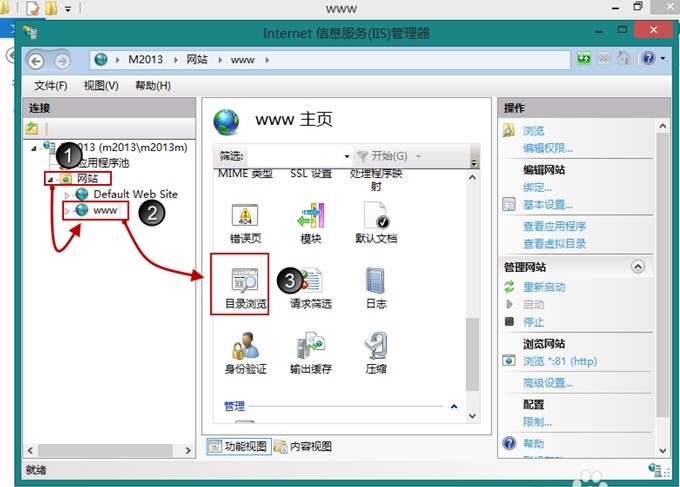This screenshot has width=680, height=487.
Task: Open 绑定... (Bindings) link
Action: coord(537,187)
